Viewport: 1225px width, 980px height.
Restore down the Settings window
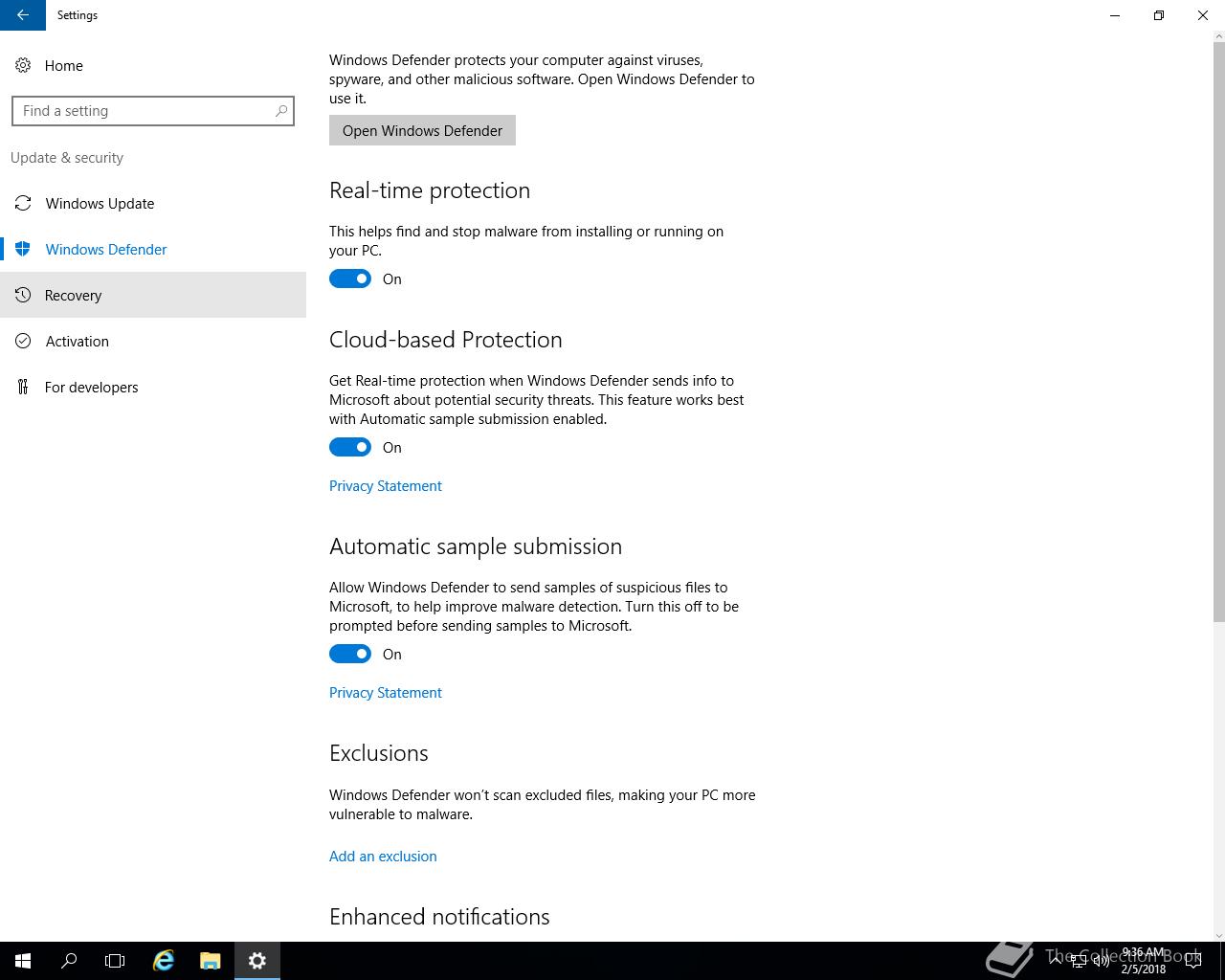click(1159, 15)
